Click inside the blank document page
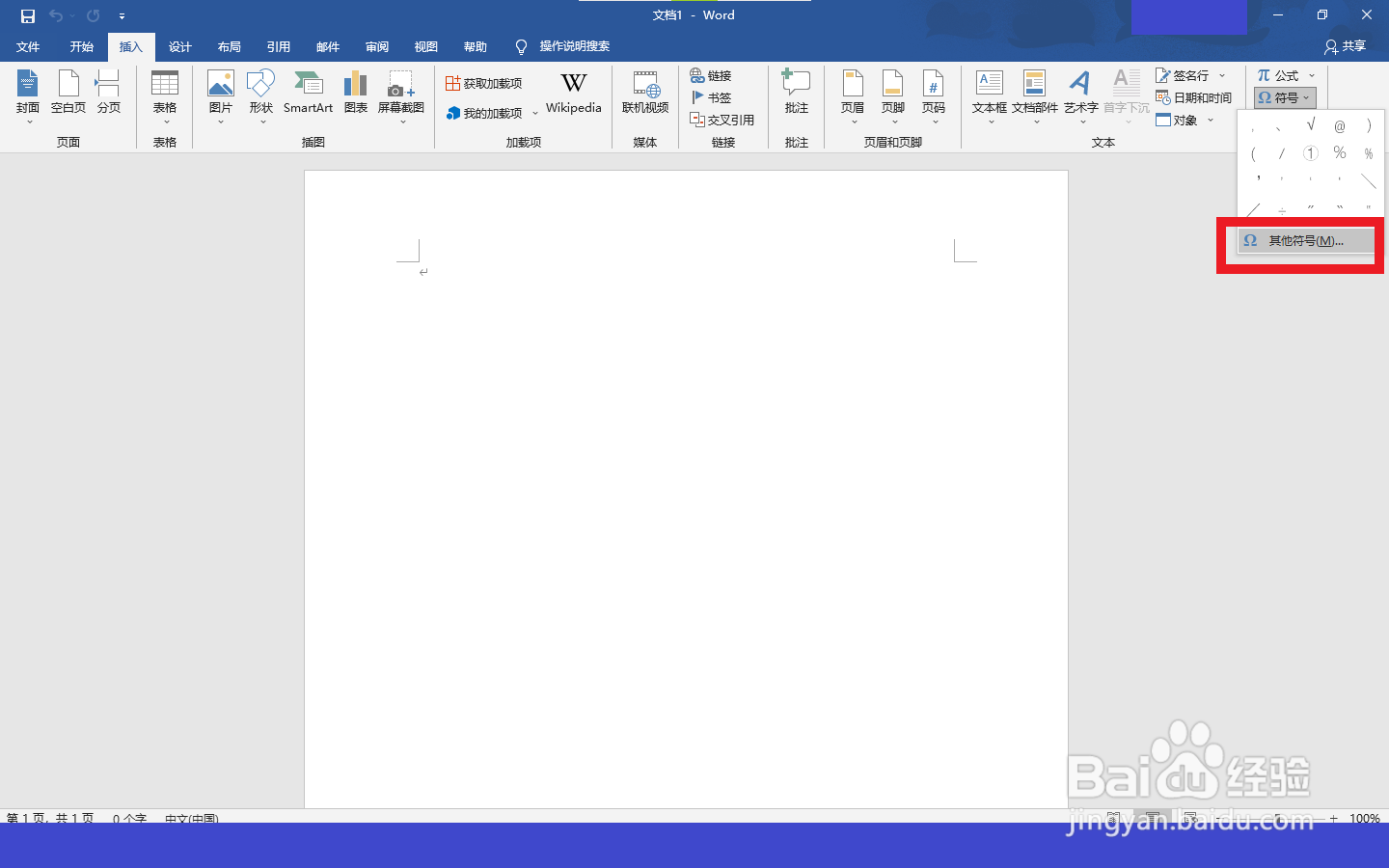 (x=686, y=489)
